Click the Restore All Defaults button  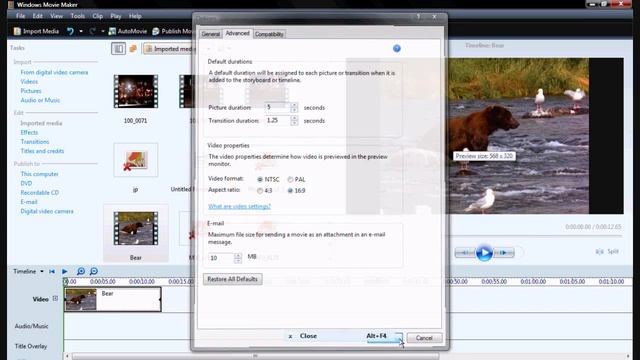click(233, 279)
